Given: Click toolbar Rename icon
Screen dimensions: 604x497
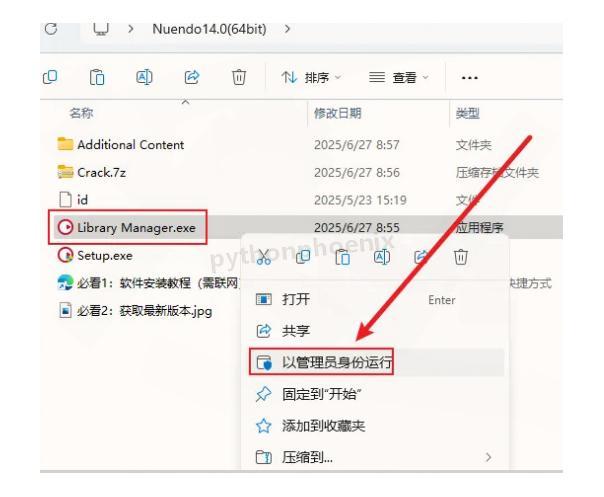Looking at the screenshot, I should [x=144, y=77].
